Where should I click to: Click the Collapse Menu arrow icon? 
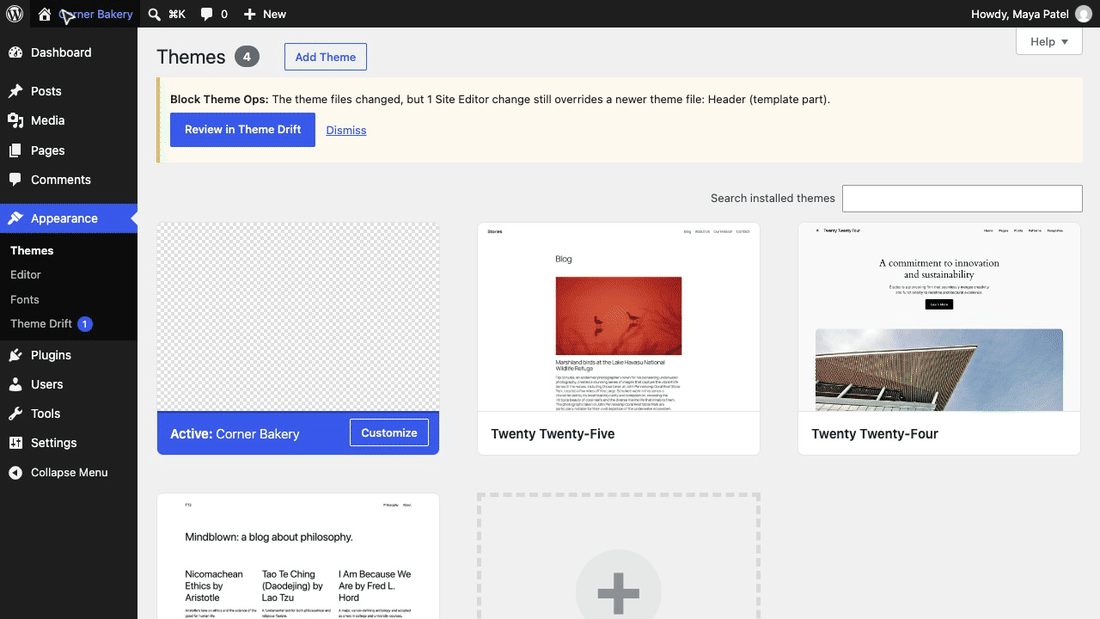click(15, 472)
